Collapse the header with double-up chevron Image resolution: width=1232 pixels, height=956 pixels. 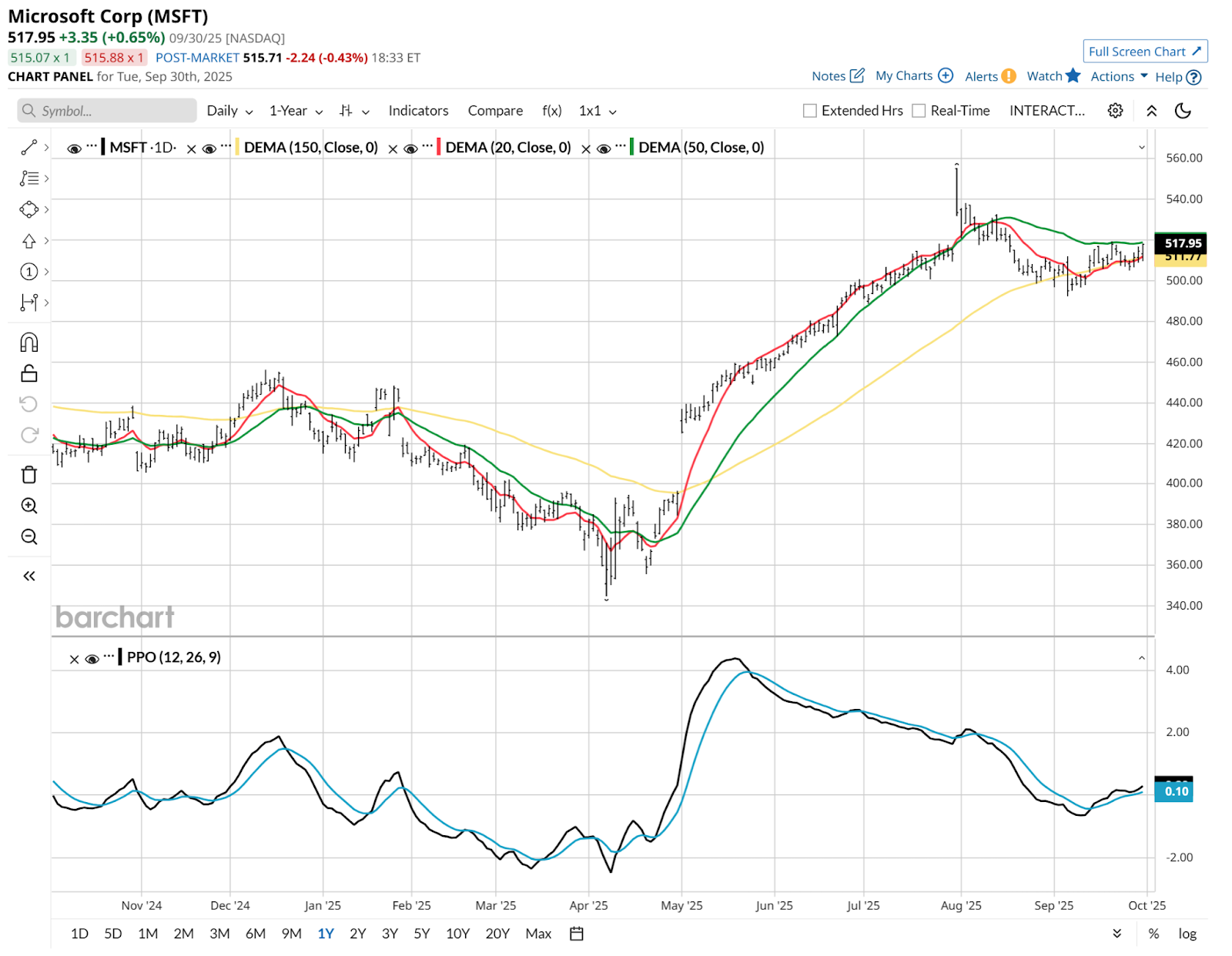pos(1152,111)
